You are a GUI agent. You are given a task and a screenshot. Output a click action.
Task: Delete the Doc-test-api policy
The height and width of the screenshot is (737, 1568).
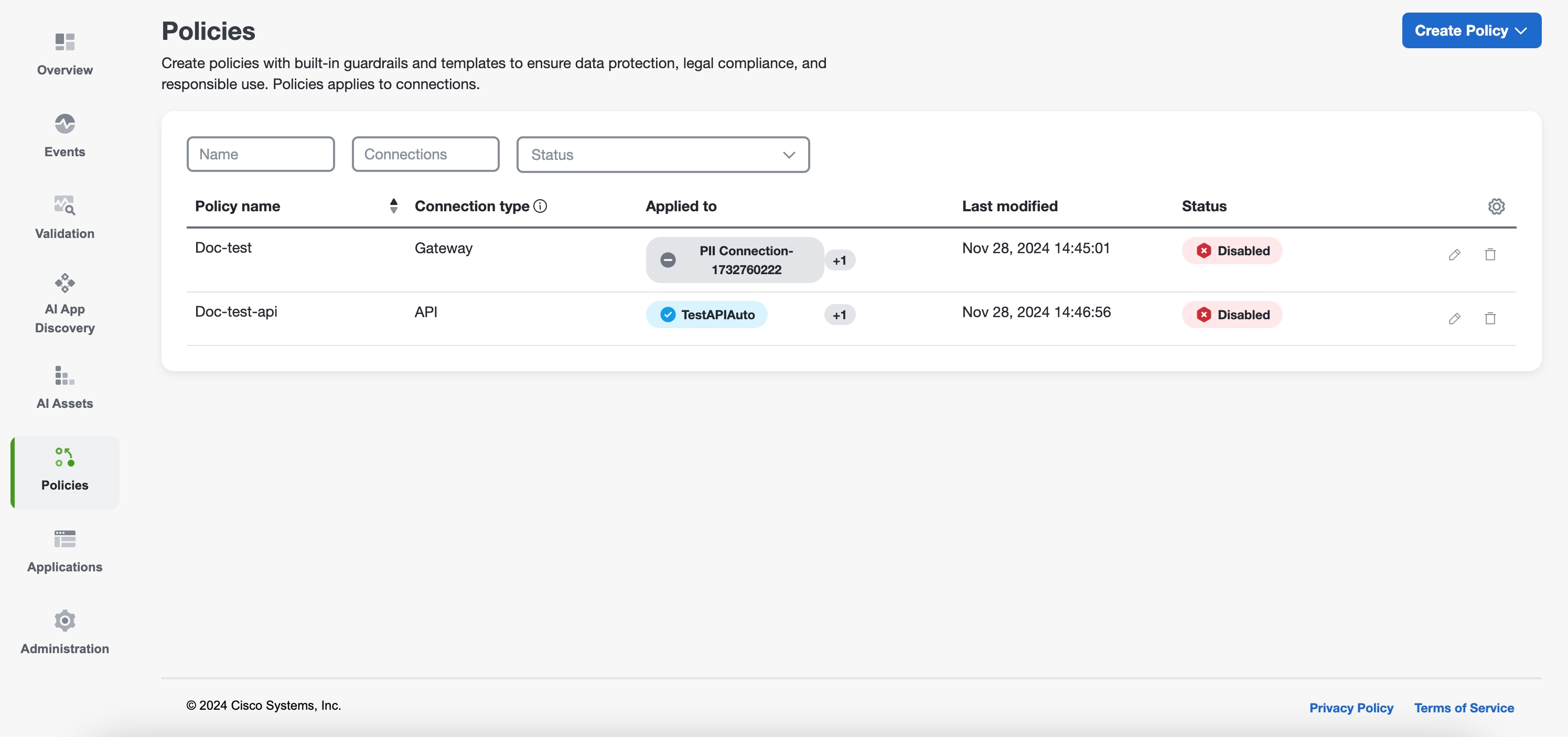(x=1490, y=318)
